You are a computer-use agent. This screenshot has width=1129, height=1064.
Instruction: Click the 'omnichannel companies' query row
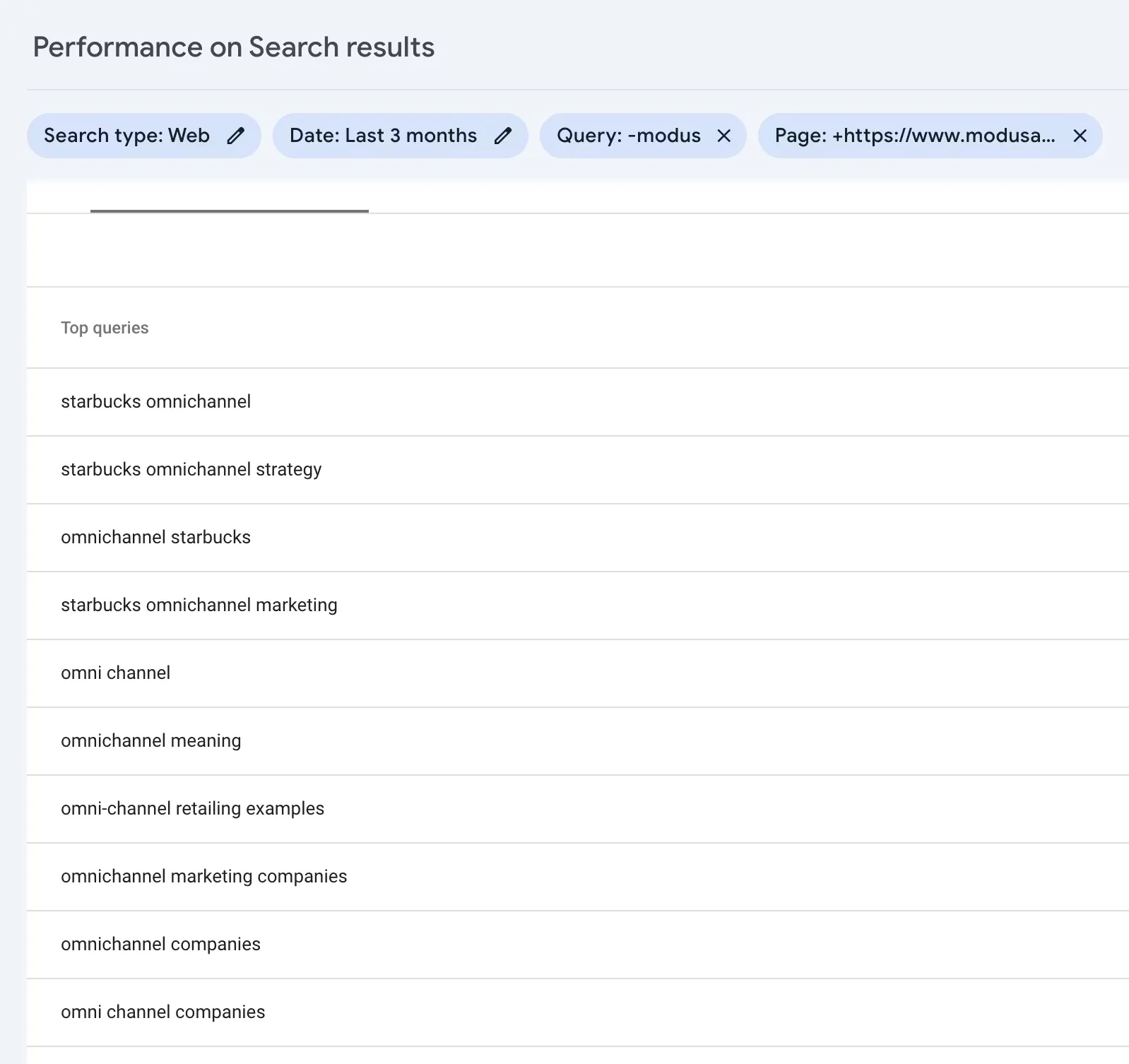161,944
